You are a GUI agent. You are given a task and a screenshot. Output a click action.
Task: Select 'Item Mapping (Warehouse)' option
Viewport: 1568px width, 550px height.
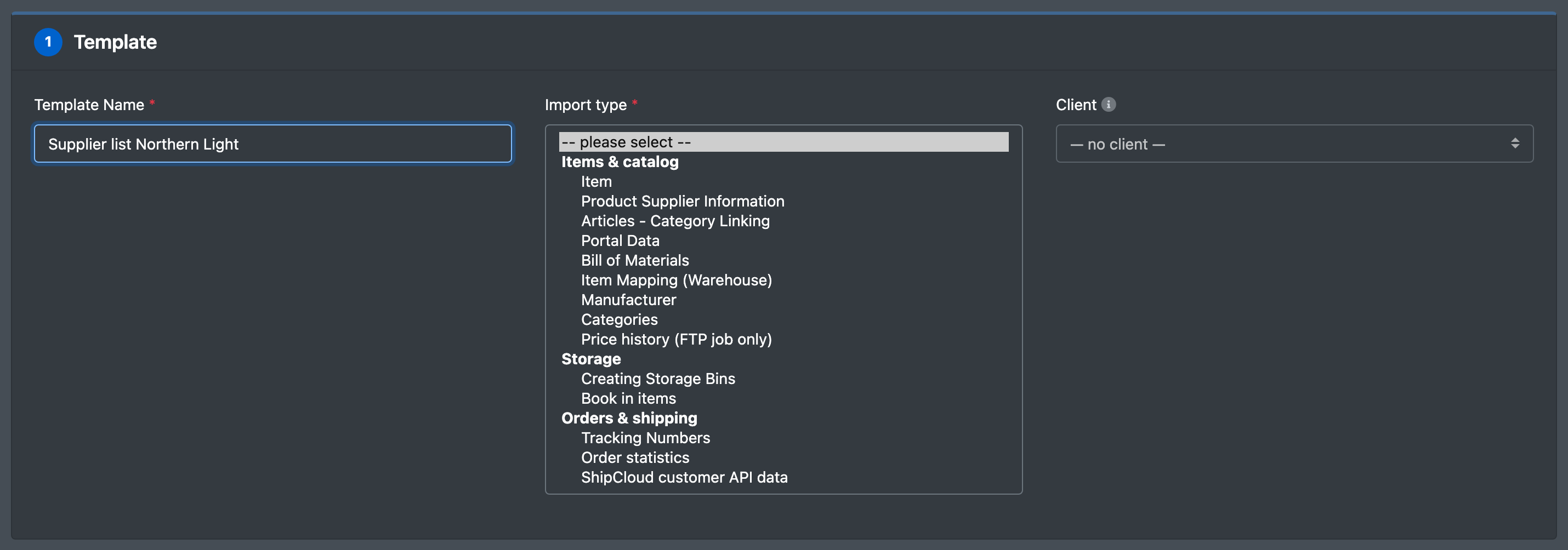pyautogui.click(x=783, y=280)
